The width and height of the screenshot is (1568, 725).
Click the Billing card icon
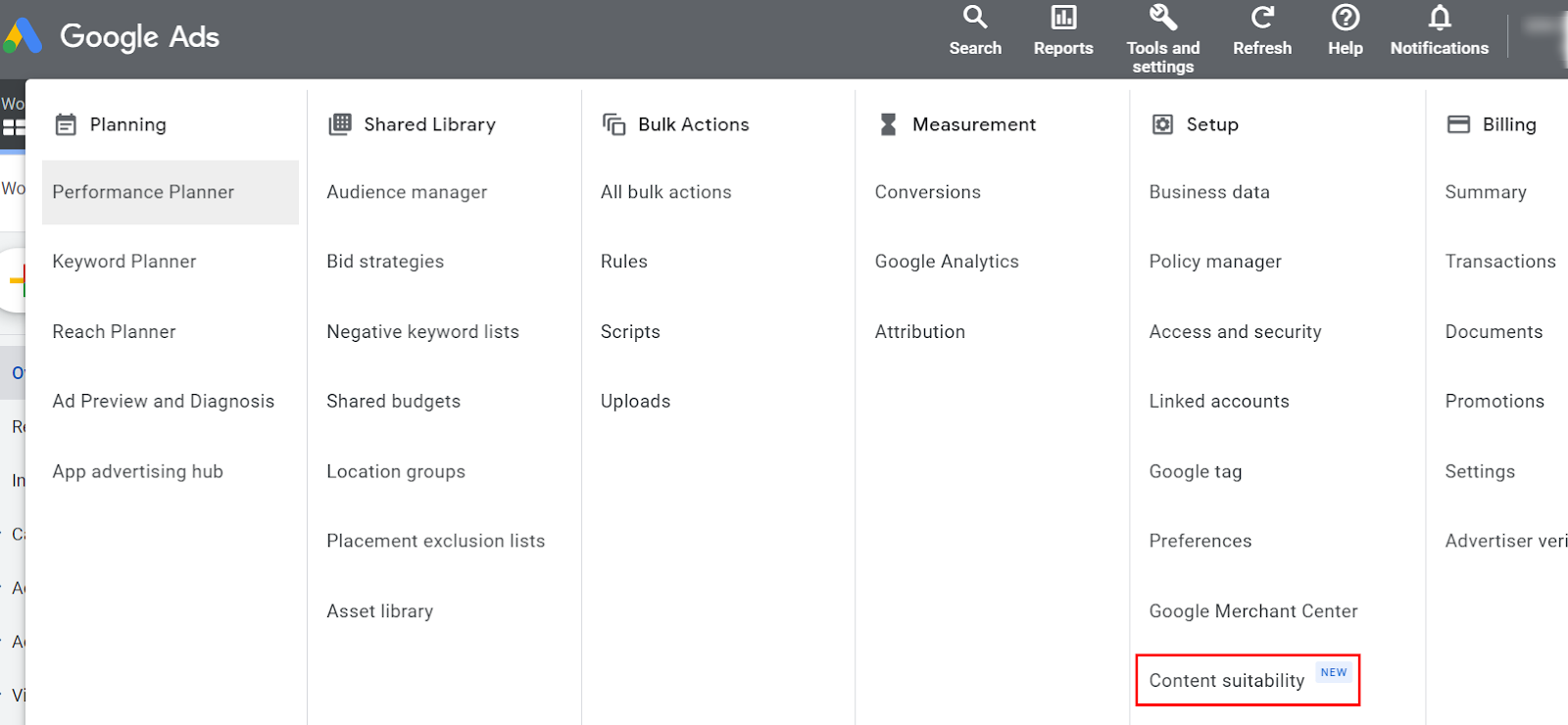tap(1459, 124)
